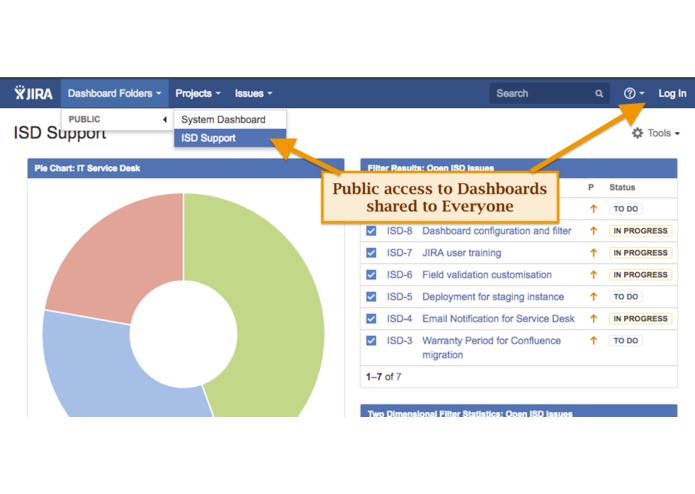695x494 pixels.
Task: Open Warranty Period for Confluence migration issue
Action: click(492, 347)
